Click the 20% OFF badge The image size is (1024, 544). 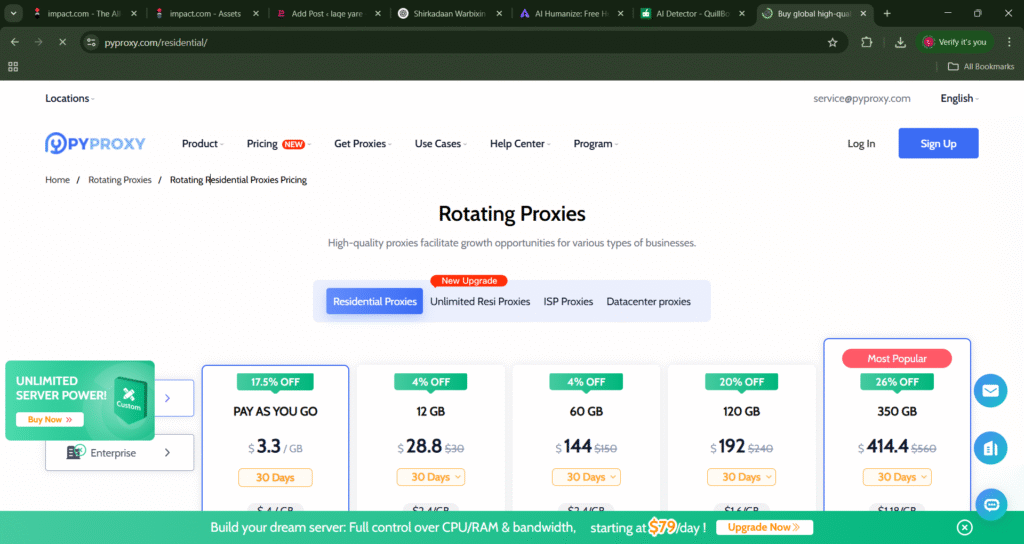pos(742,382)
